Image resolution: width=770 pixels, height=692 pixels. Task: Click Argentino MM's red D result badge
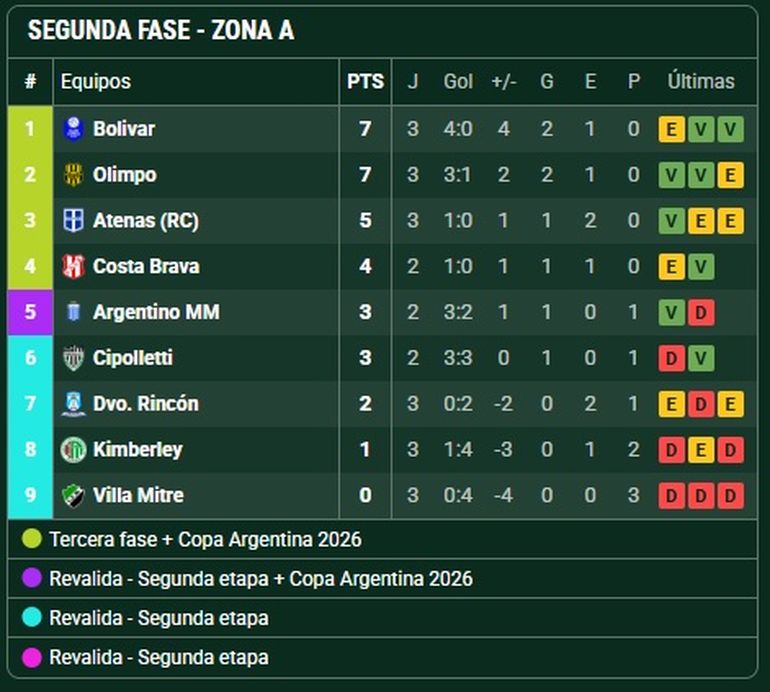[x=701, y=312]
